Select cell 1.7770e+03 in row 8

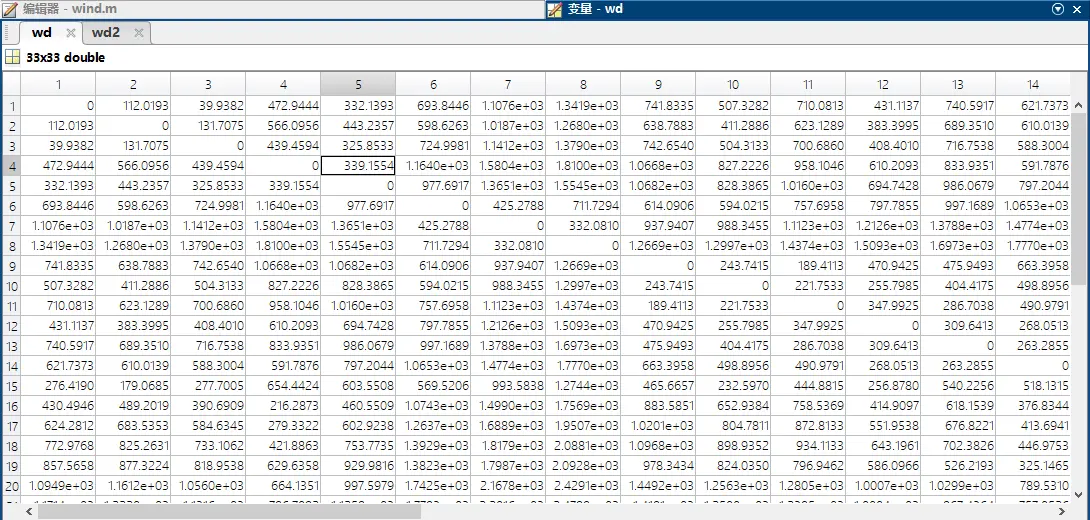[1033, 245]
